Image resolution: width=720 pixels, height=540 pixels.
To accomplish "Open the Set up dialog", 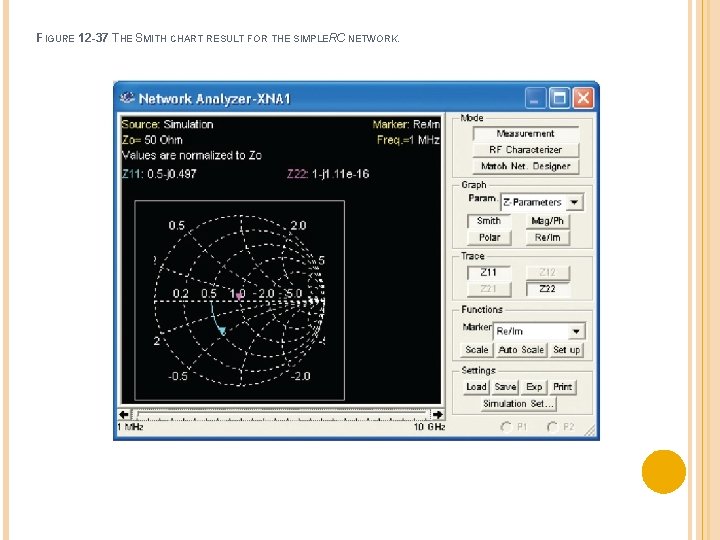I will point(566,350).
